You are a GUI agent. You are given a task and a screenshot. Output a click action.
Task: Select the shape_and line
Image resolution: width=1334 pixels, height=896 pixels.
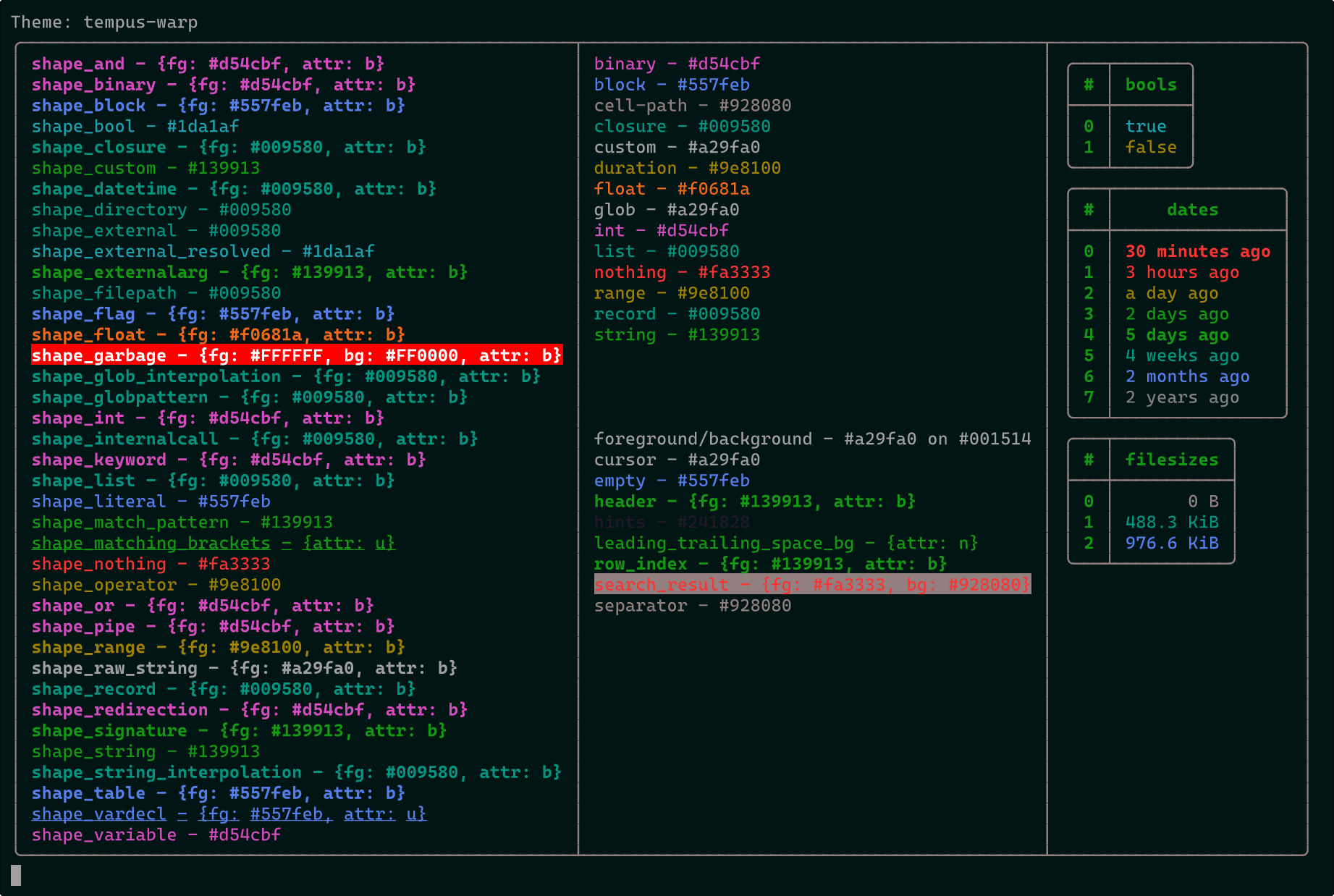click(208, 64)
